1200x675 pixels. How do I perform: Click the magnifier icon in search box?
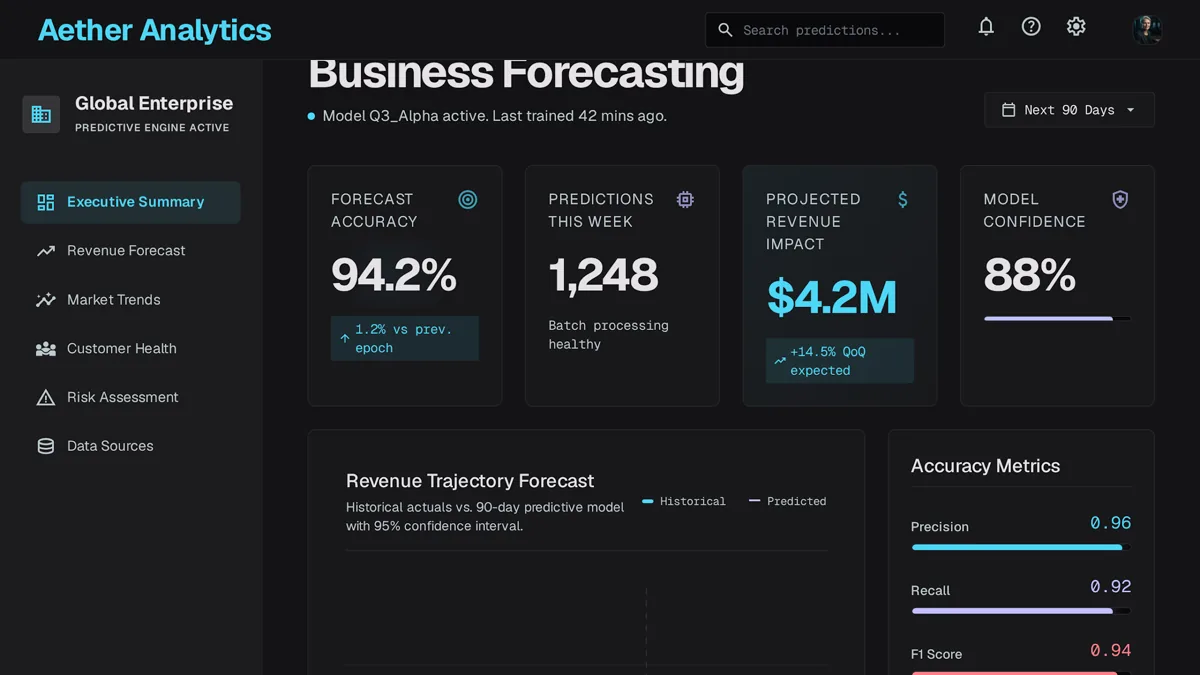[x=726, y=30]
